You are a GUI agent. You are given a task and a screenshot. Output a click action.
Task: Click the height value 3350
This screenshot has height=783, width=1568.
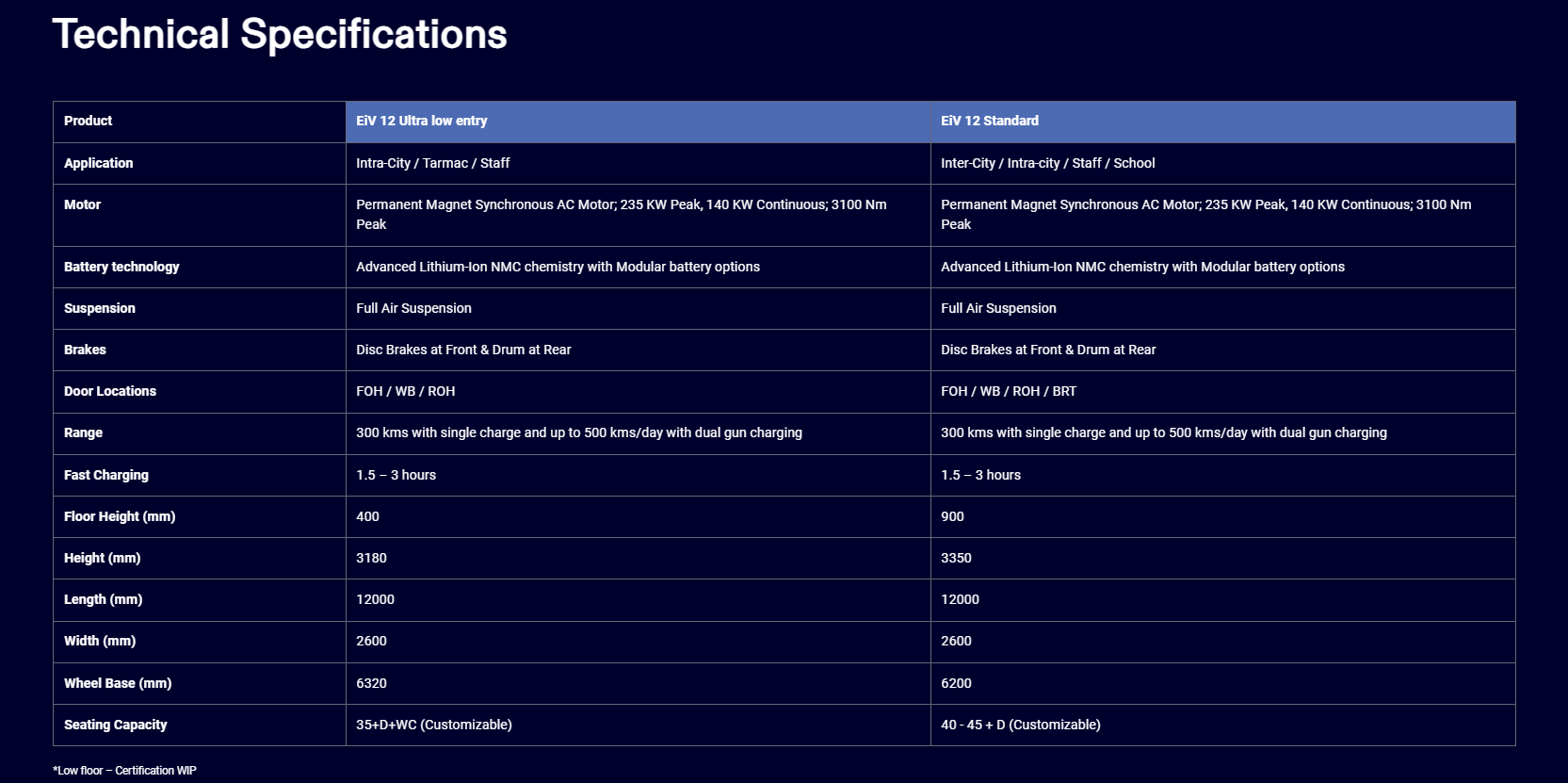[x=956, y=558]
